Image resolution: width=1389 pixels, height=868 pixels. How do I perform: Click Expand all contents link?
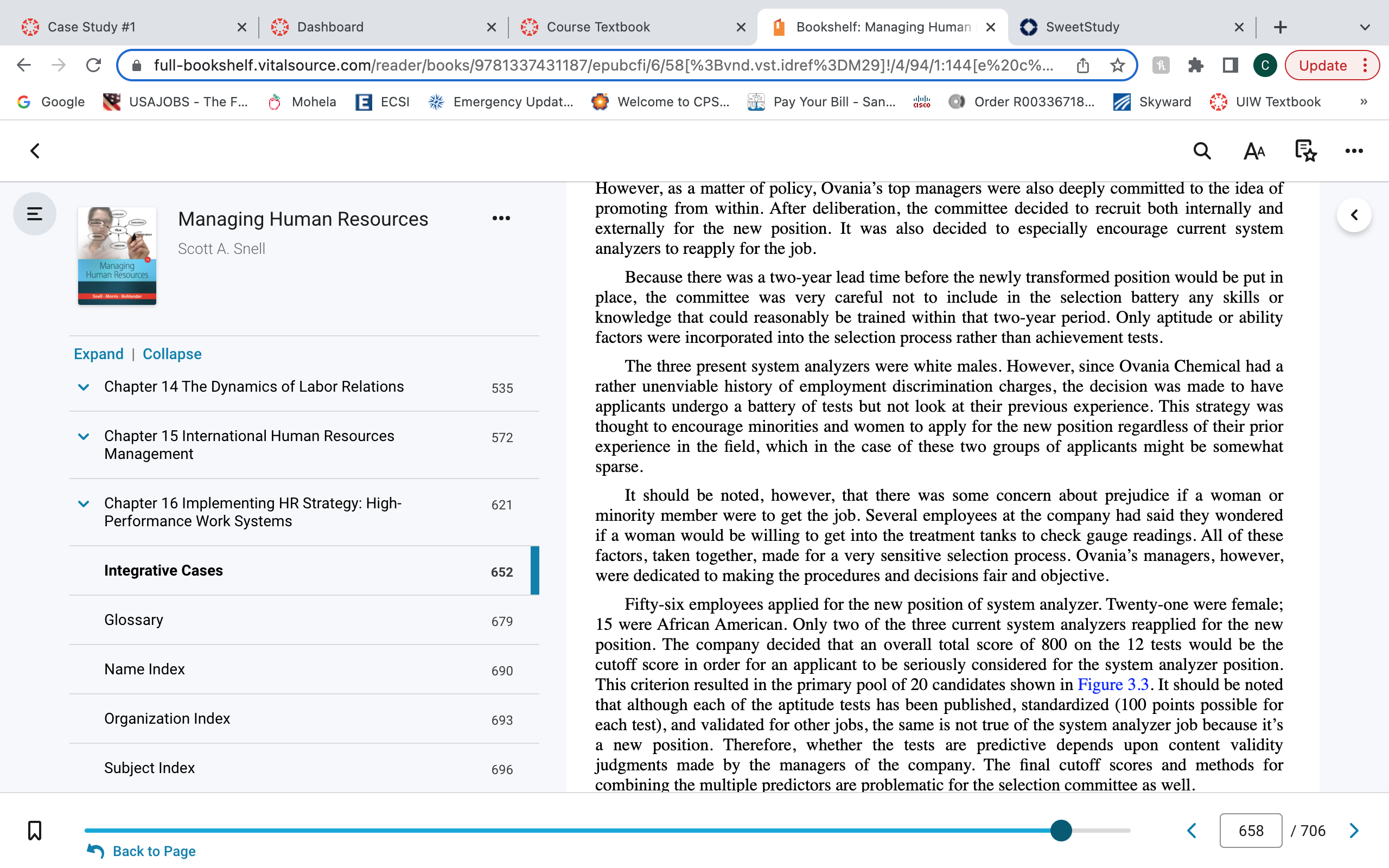pos(99,354)
